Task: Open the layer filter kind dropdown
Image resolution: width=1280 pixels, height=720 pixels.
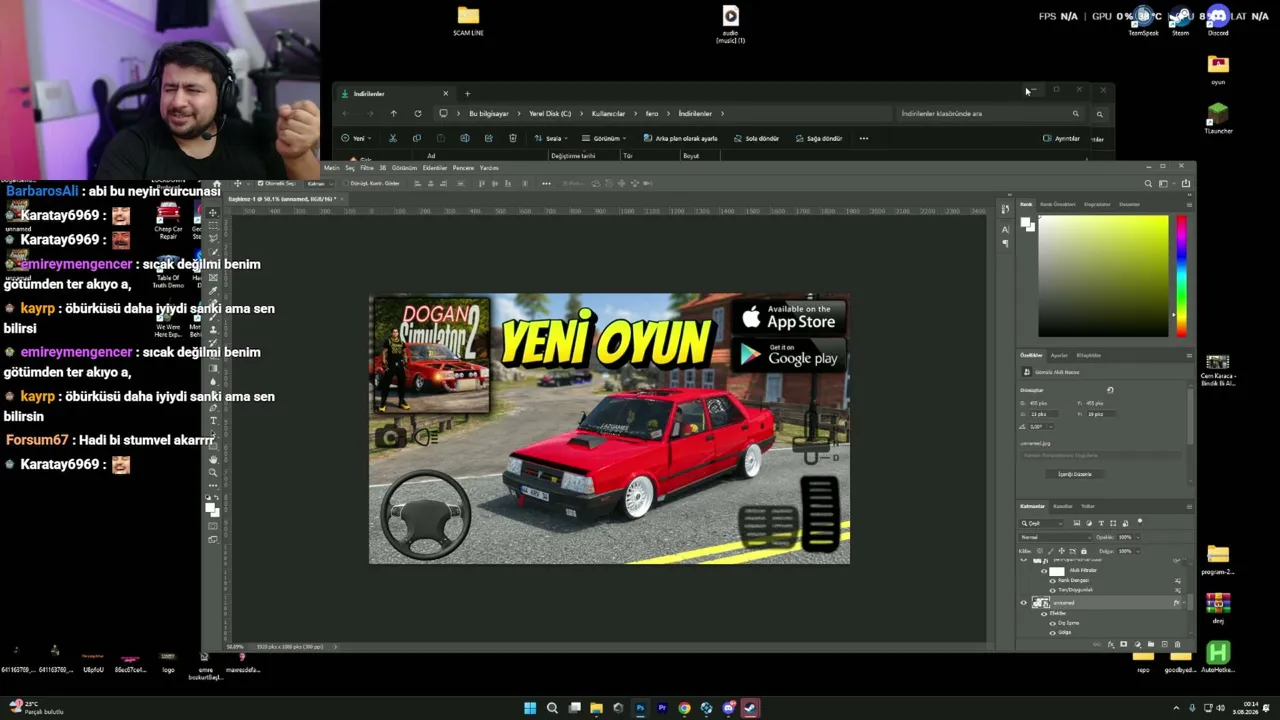Action: coord(1042,523)
